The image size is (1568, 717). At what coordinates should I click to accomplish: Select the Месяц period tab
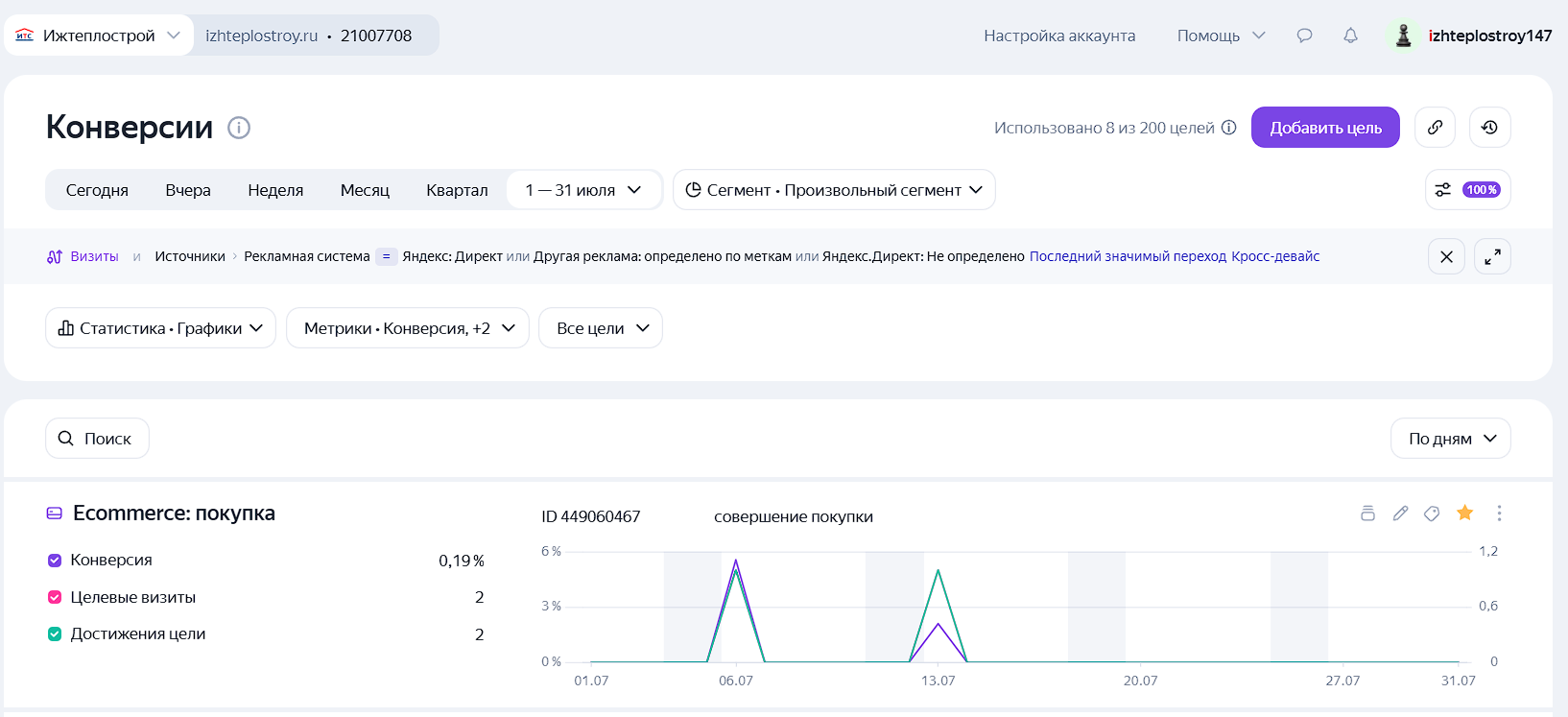365,190
